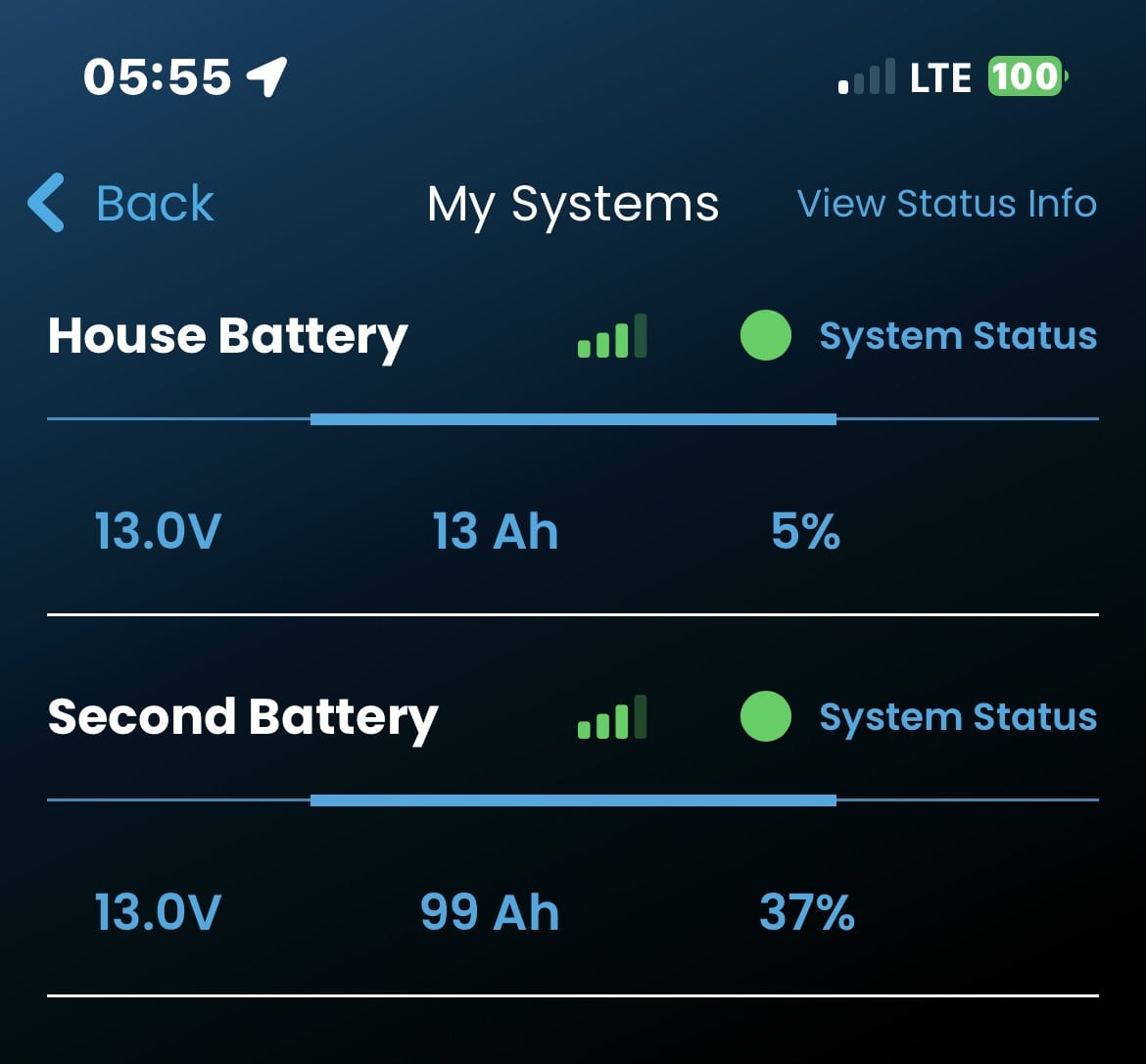Tap Second Battery 99 Ah reading

coord(490,912)
